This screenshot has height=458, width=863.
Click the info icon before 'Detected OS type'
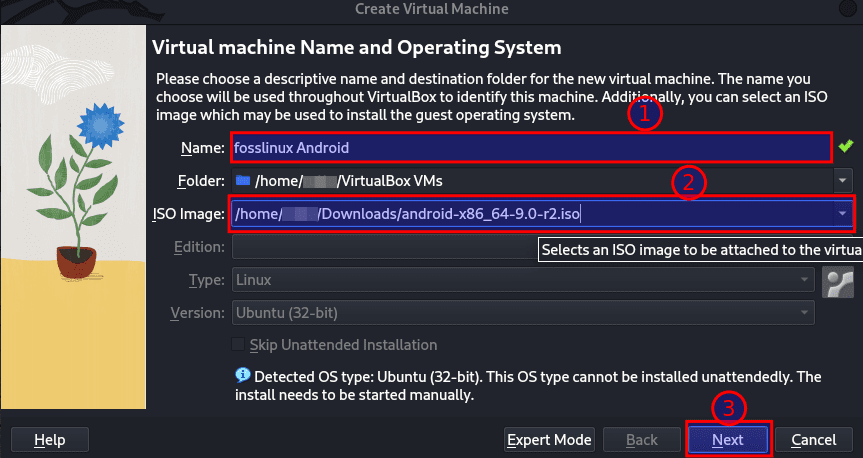(243, 375)
